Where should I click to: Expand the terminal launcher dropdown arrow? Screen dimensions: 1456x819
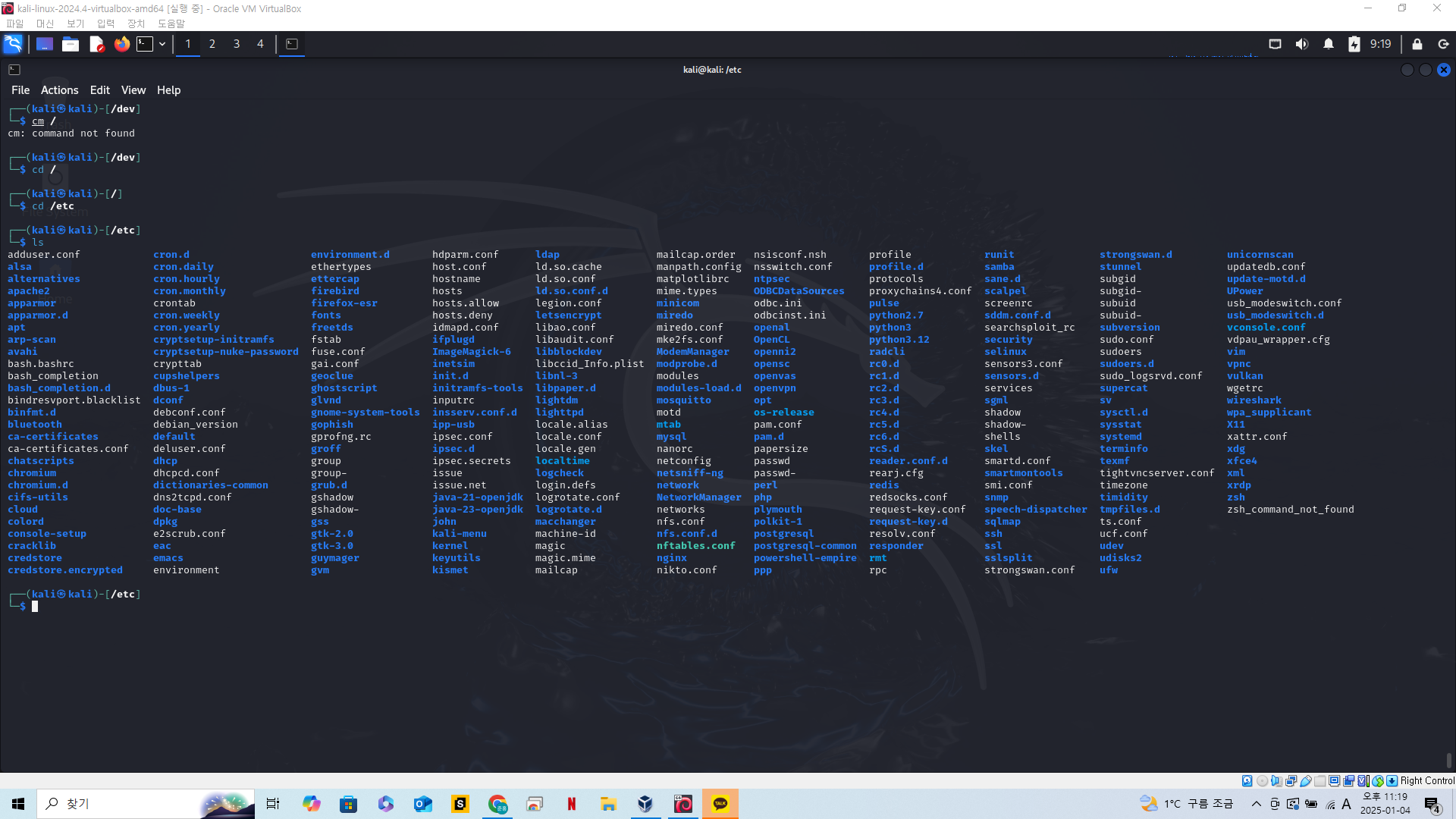(x=162, y=44)
